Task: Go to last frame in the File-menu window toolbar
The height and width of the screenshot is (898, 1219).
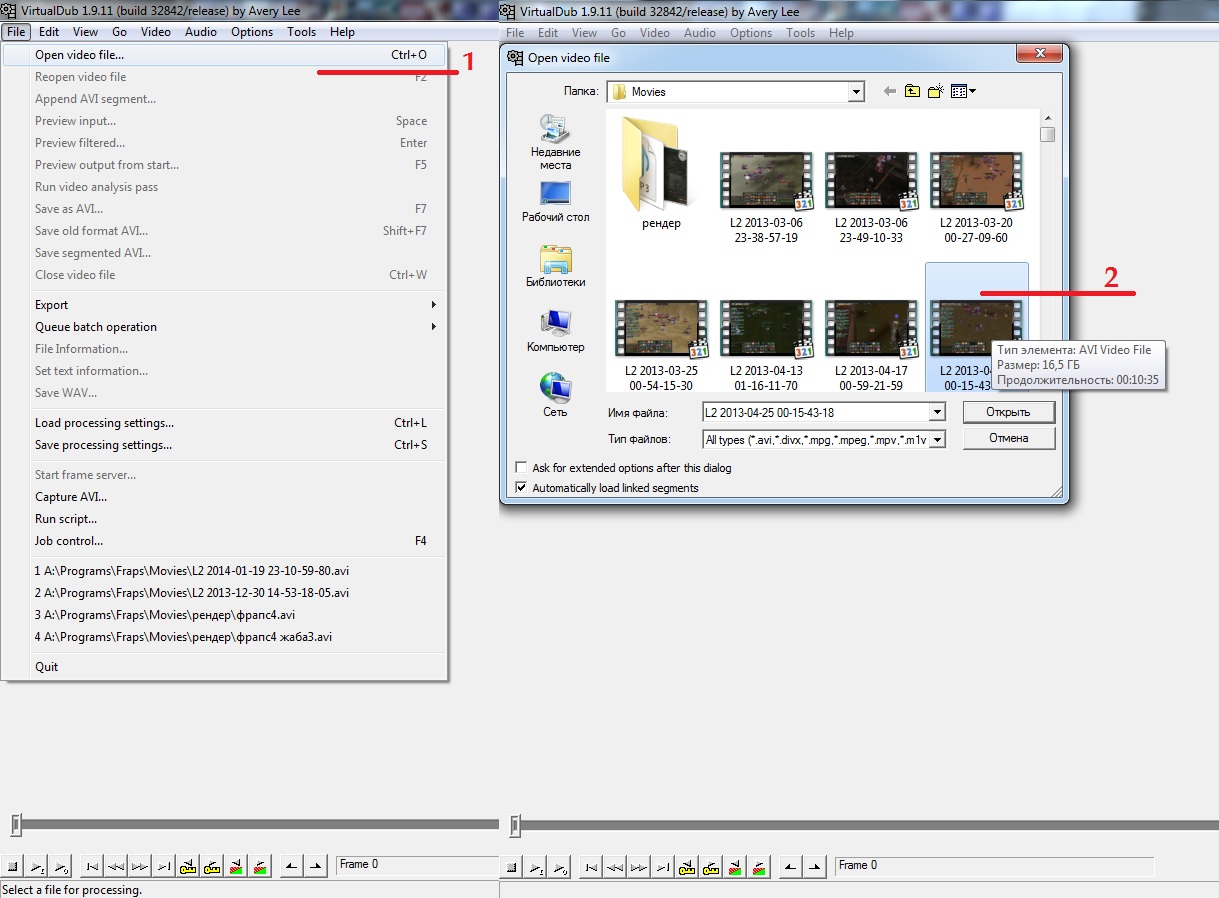Action: pyautogui.click(x=164, y=866)
